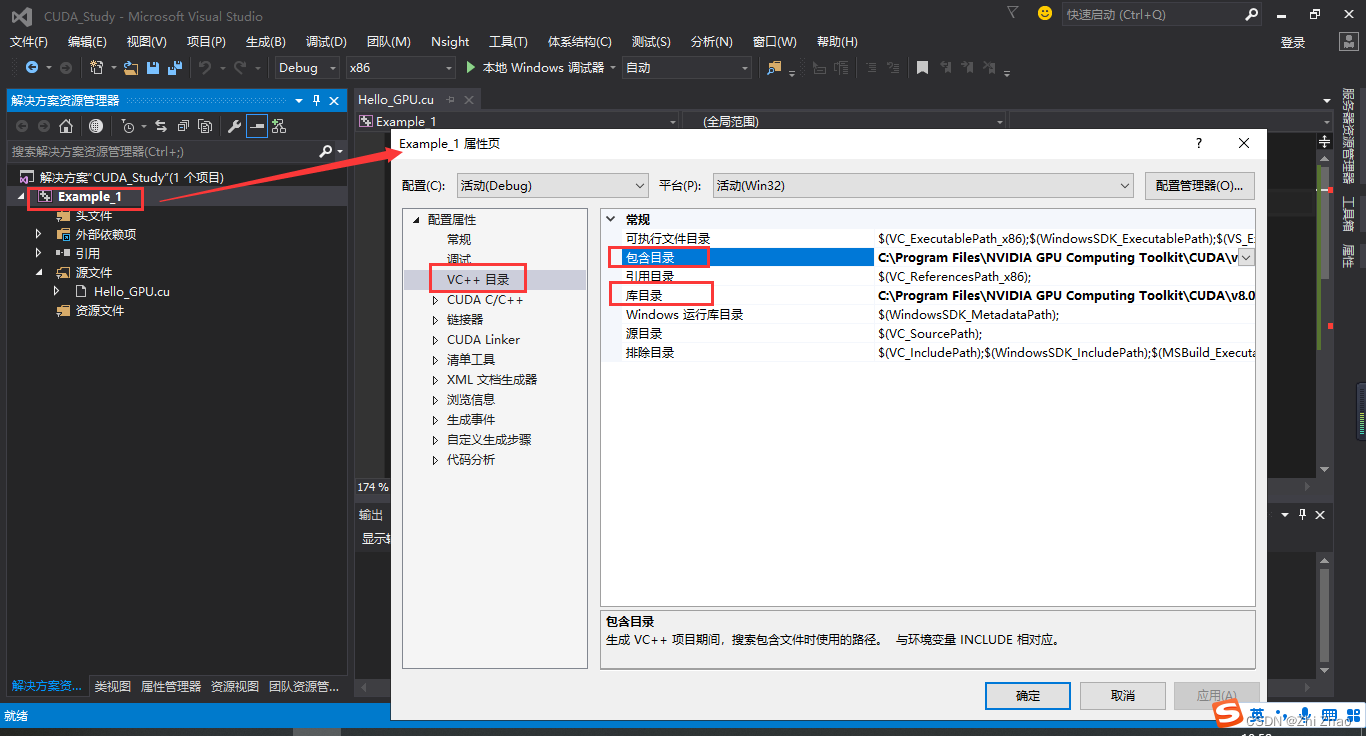The image size is (1366, 736).
Task: Open the 文件(F) menu
Action: (28, 41)
